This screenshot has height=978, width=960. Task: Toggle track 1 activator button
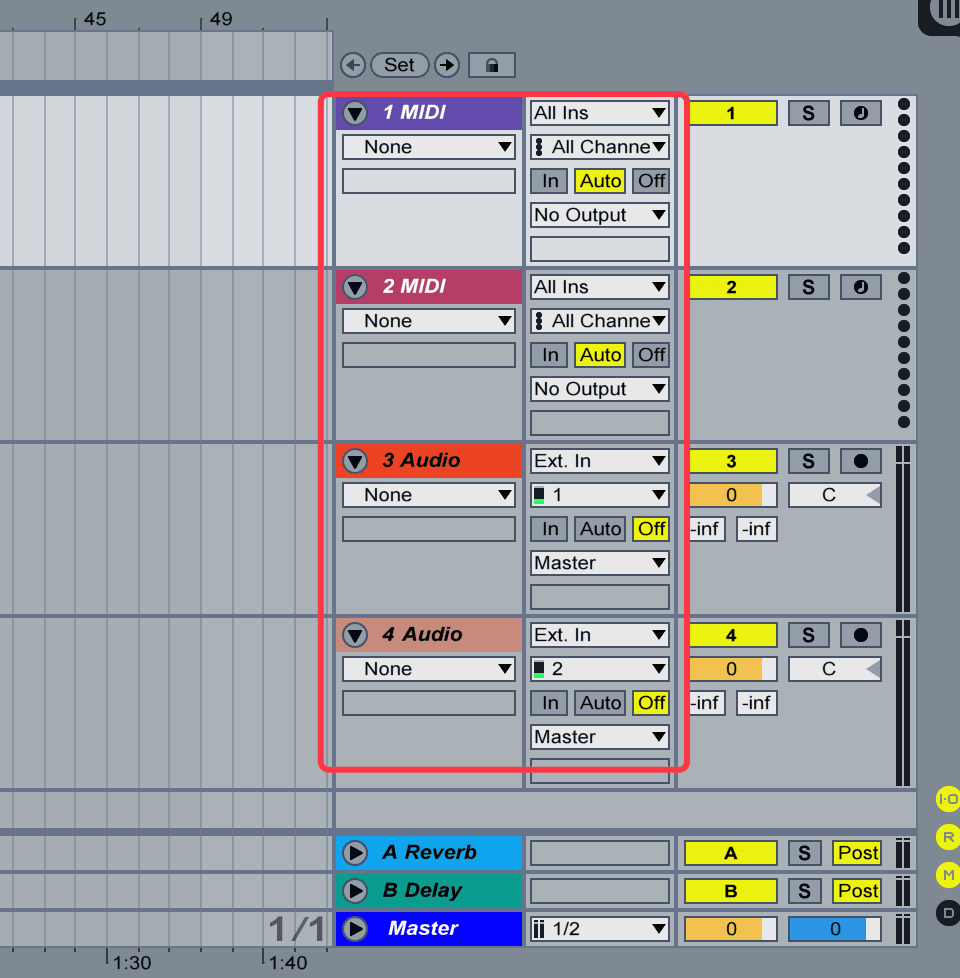732,113
